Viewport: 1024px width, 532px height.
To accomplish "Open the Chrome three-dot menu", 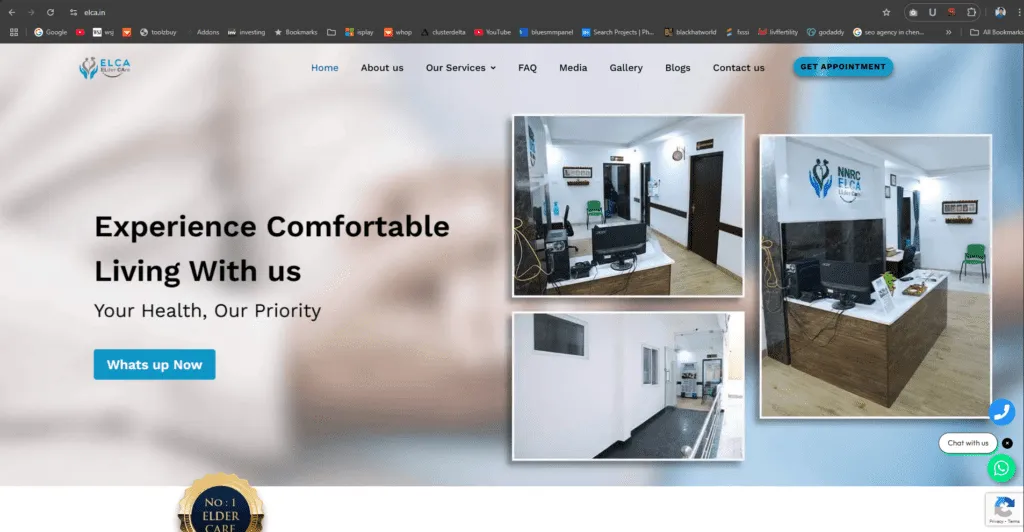I will coord(1019,12).
